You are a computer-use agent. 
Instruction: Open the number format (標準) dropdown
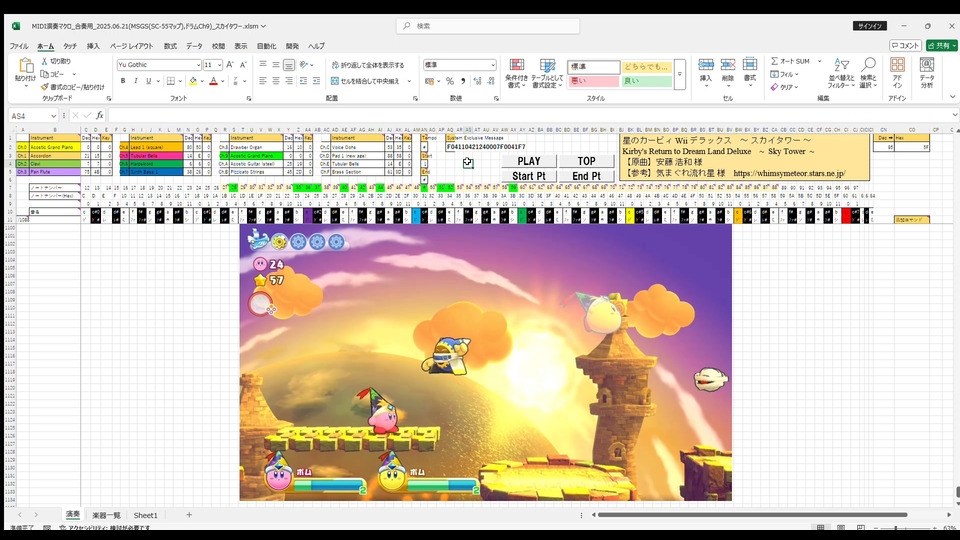pos(493,65)
